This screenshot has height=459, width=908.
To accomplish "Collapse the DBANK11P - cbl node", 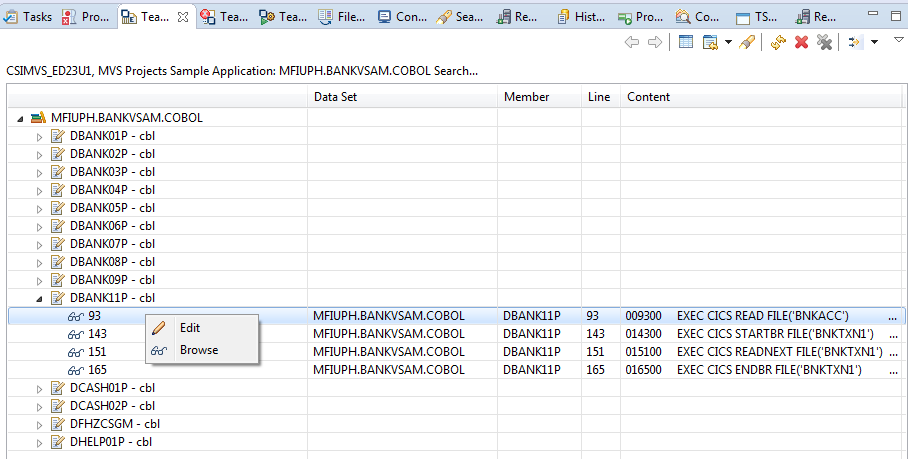I will click(x=39, y=299).
